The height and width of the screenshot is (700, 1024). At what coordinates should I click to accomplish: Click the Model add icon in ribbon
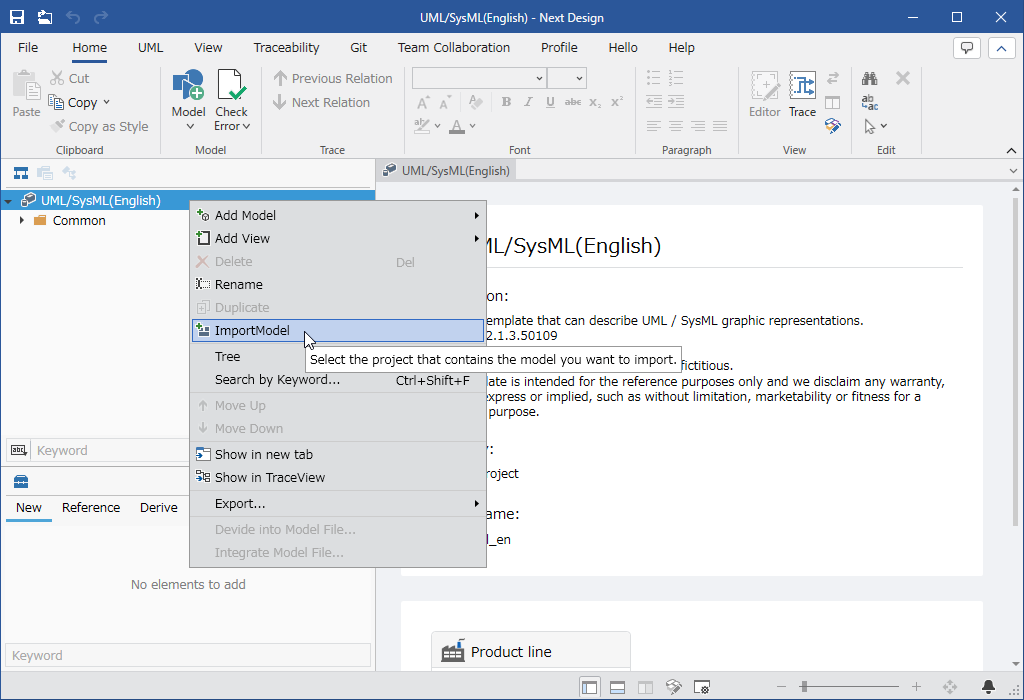click(x=188, y=85)
